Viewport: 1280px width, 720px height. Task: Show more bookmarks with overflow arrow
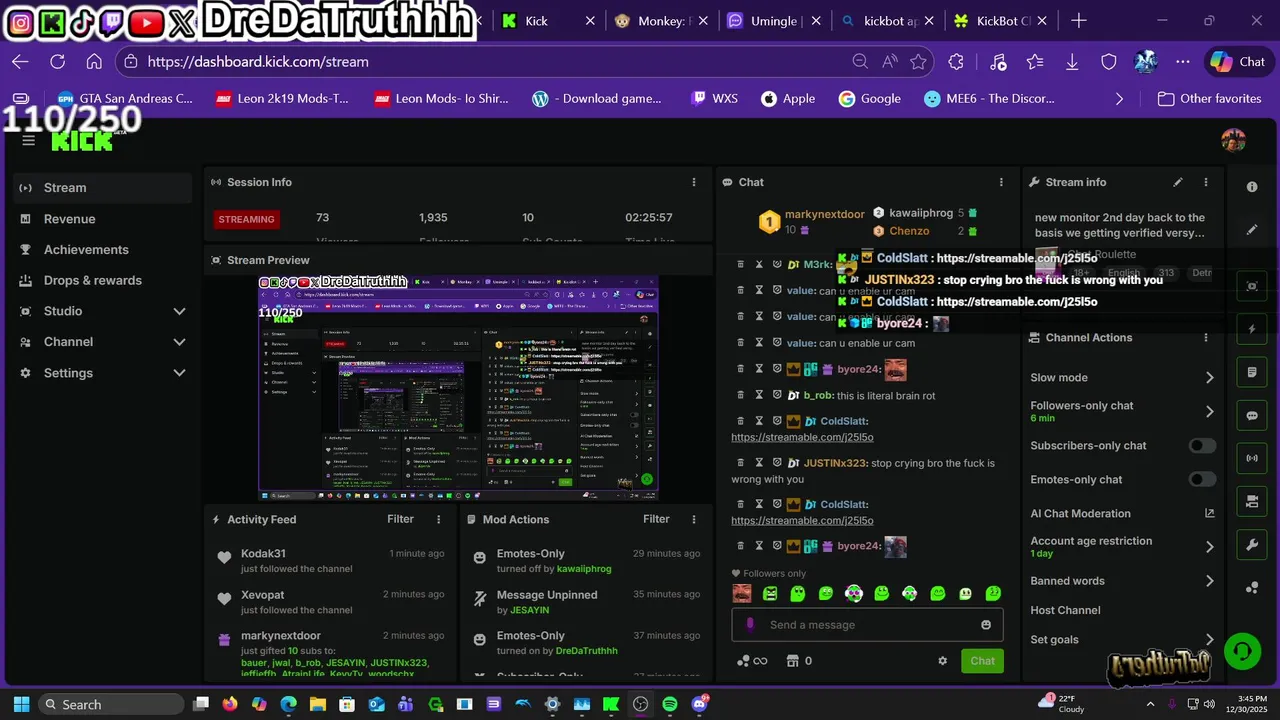1119,99
